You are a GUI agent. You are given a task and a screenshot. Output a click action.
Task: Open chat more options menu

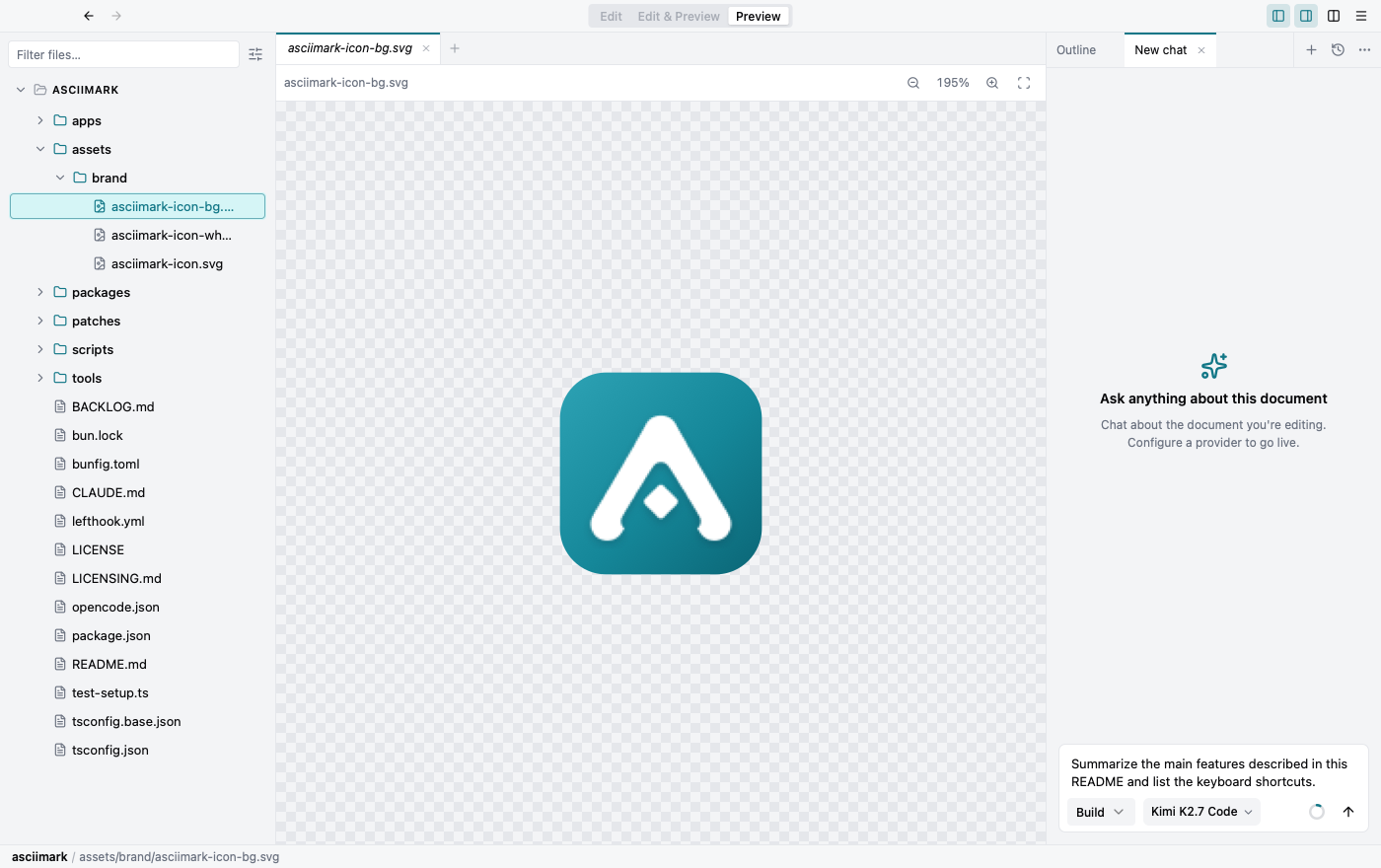click(1364, 49)
